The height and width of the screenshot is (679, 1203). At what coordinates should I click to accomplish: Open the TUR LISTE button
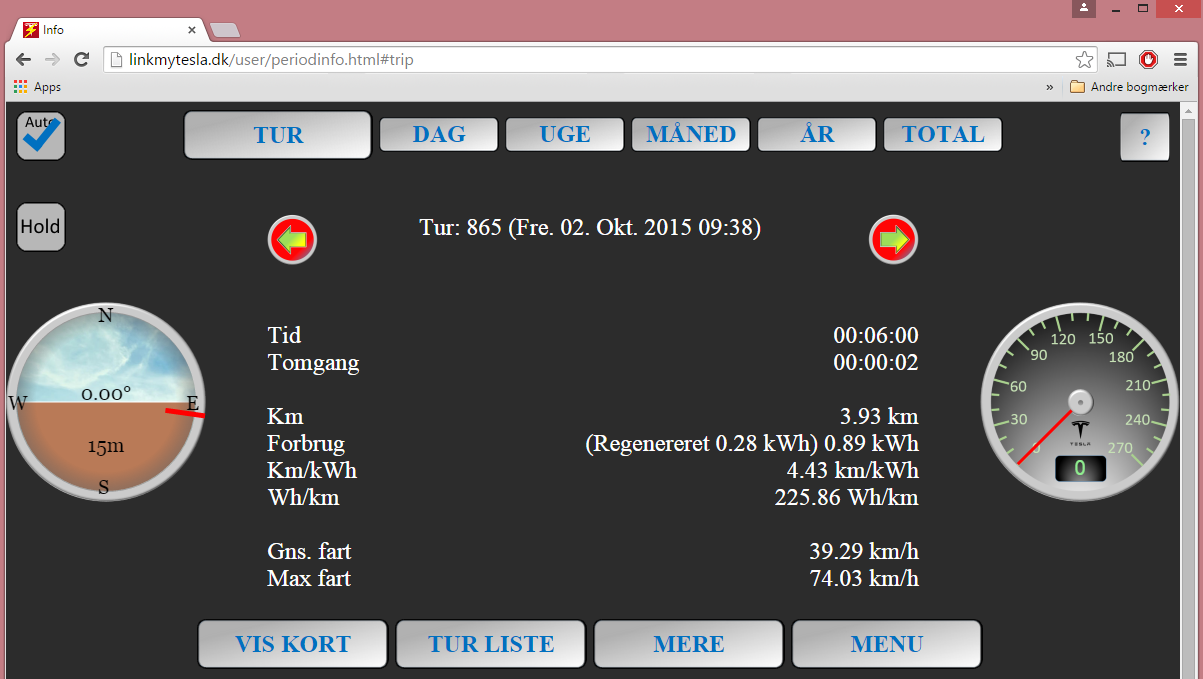click(491, 644)
